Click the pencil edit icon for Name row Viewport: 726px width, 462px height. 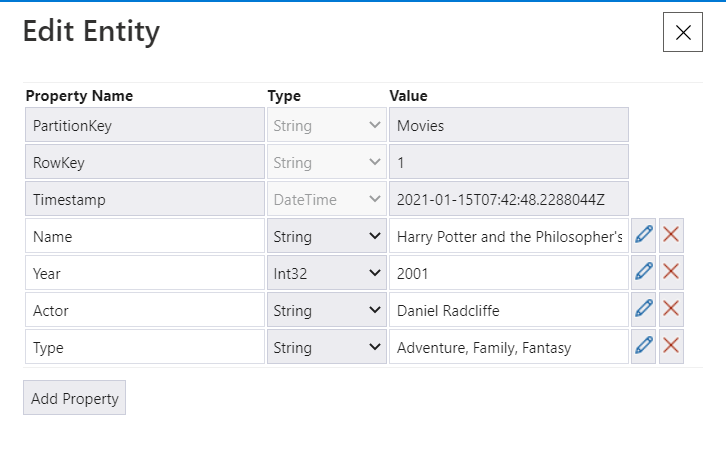644,236
